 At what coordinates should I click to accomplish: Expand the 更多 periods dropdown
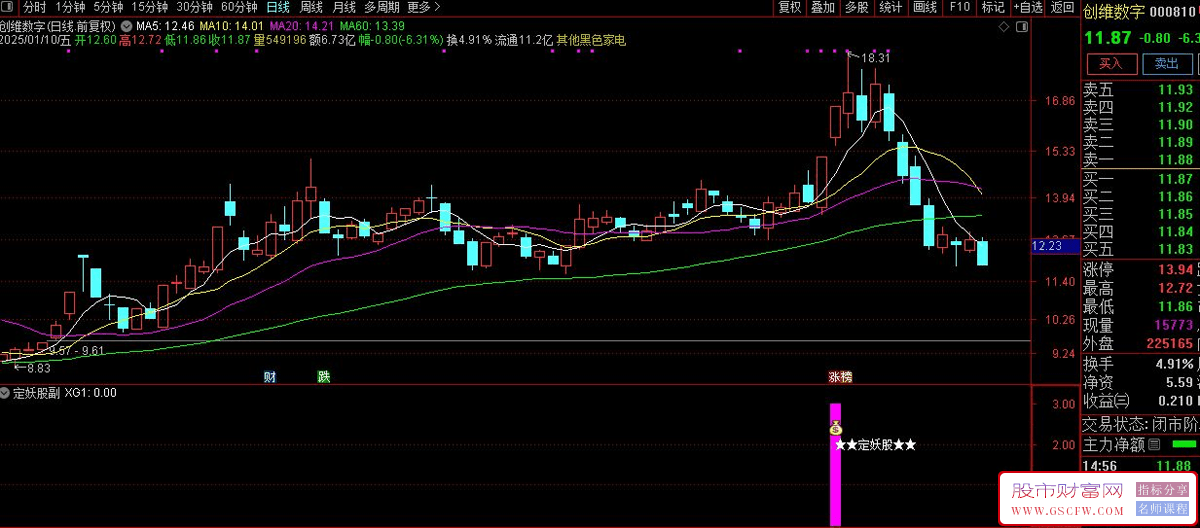pyautogui.click(x=424, y=7)
